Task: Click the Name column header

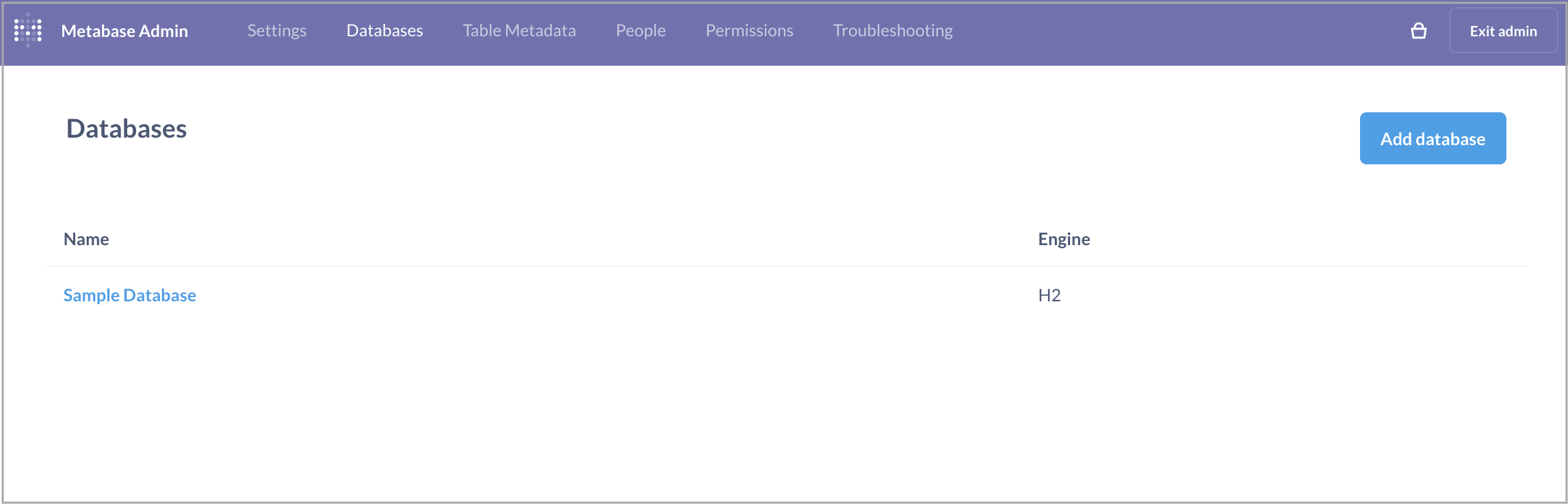Action: tap(86, 239)
